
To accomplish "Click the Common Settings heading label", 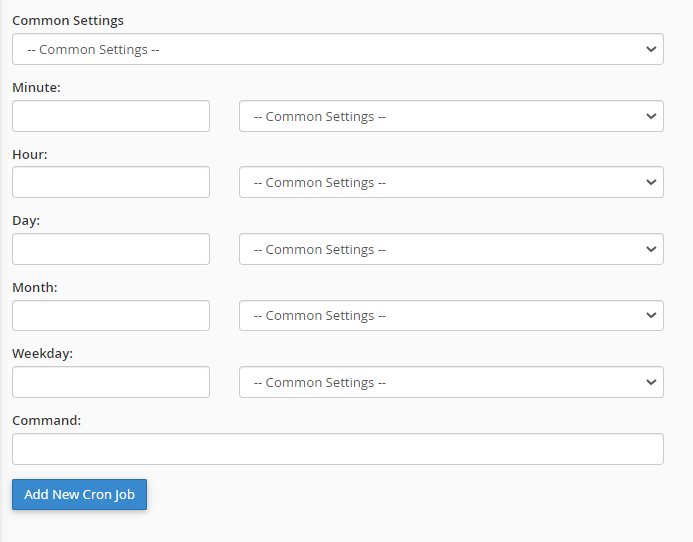I will pyautogui.click(x=68, y=21).
